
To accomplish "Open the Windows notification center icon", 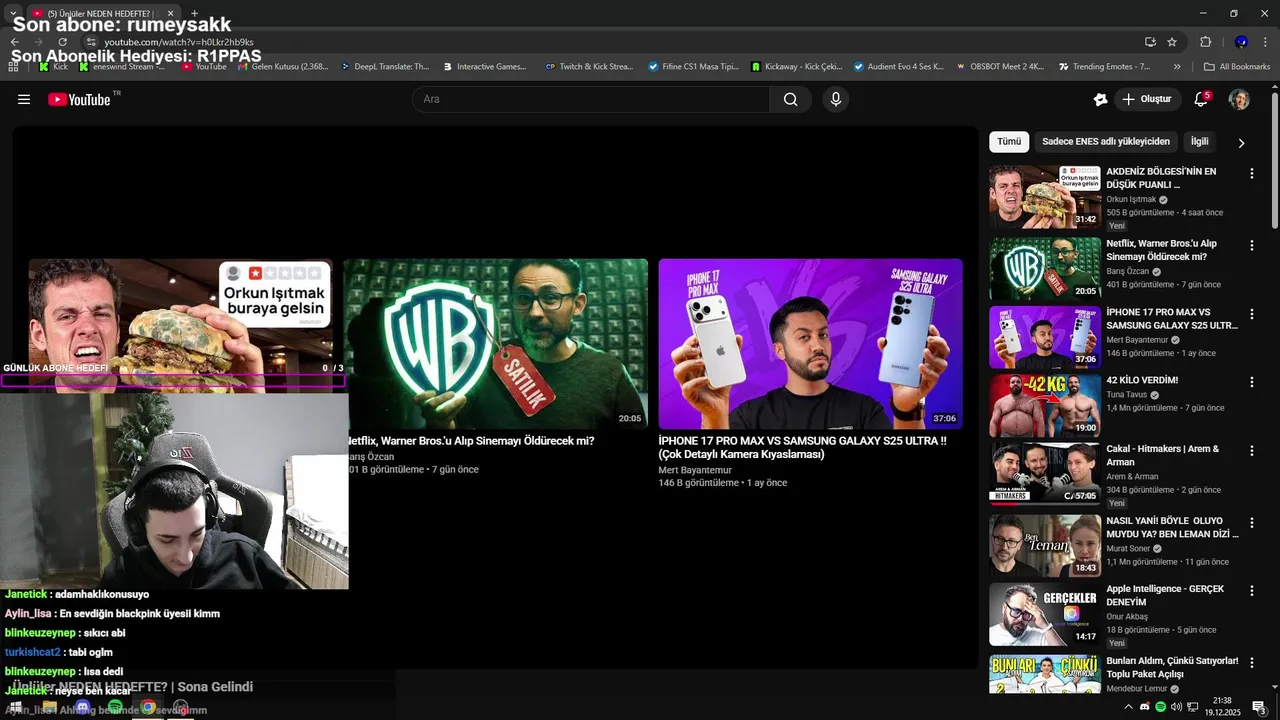I will (x=1262, y=707).
